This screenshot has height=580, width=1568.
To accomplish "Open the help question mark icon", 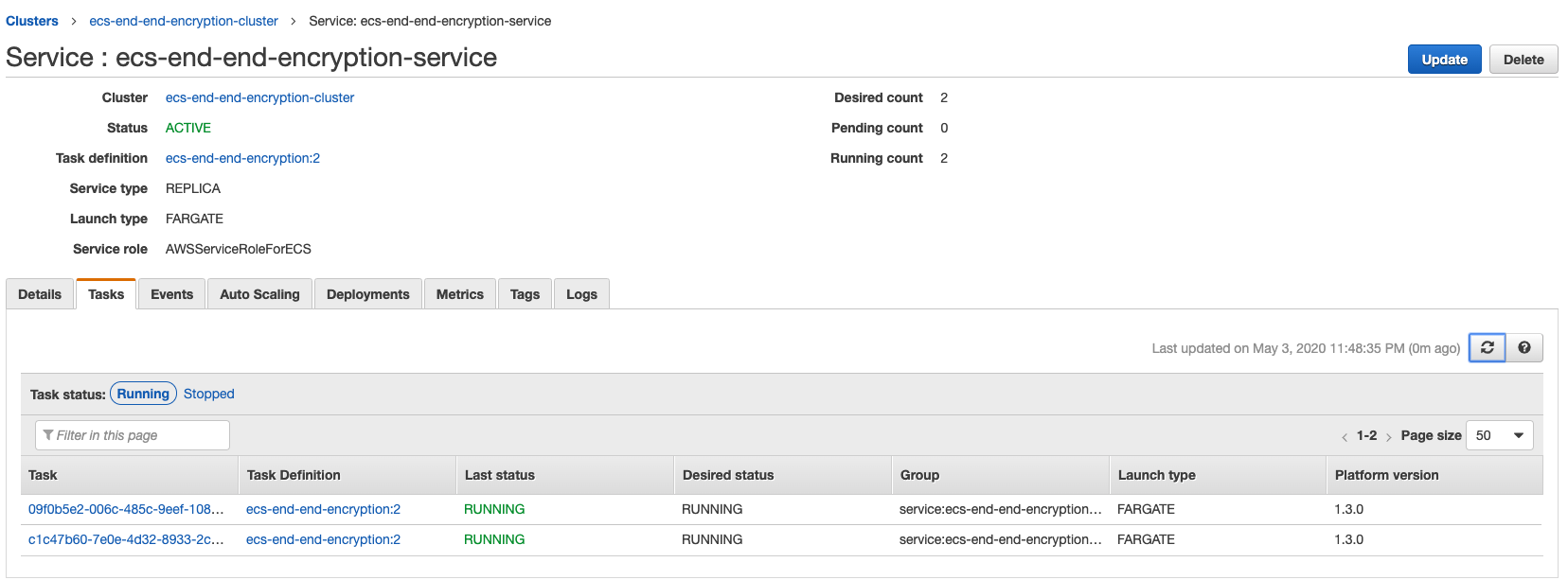I will 1524,348.
